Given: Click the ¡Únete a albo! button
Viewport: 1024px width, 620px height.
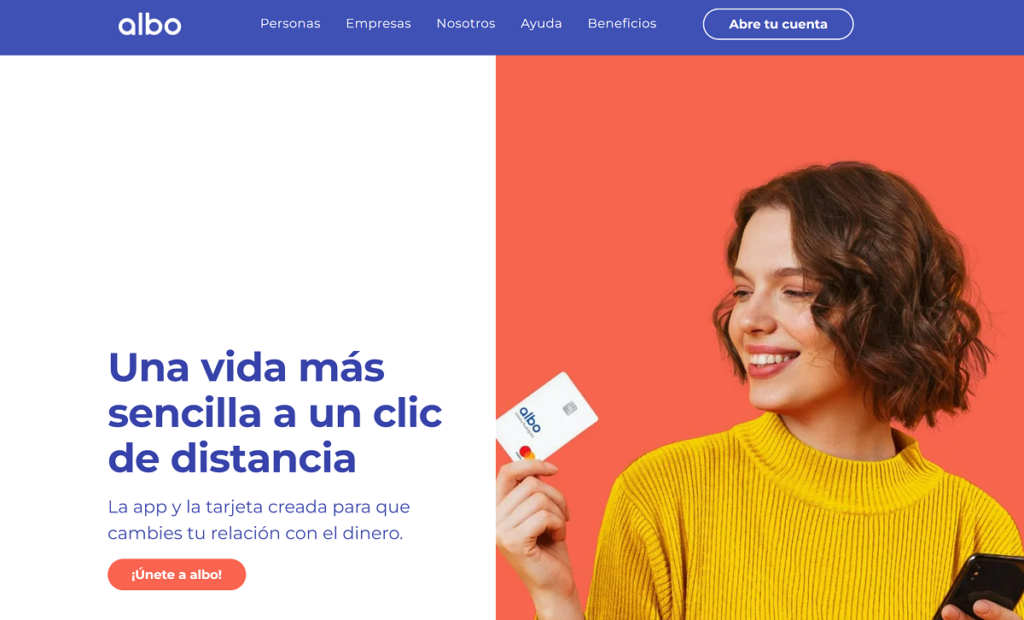Looking at the screenshot, I should [x=176, y=574].
